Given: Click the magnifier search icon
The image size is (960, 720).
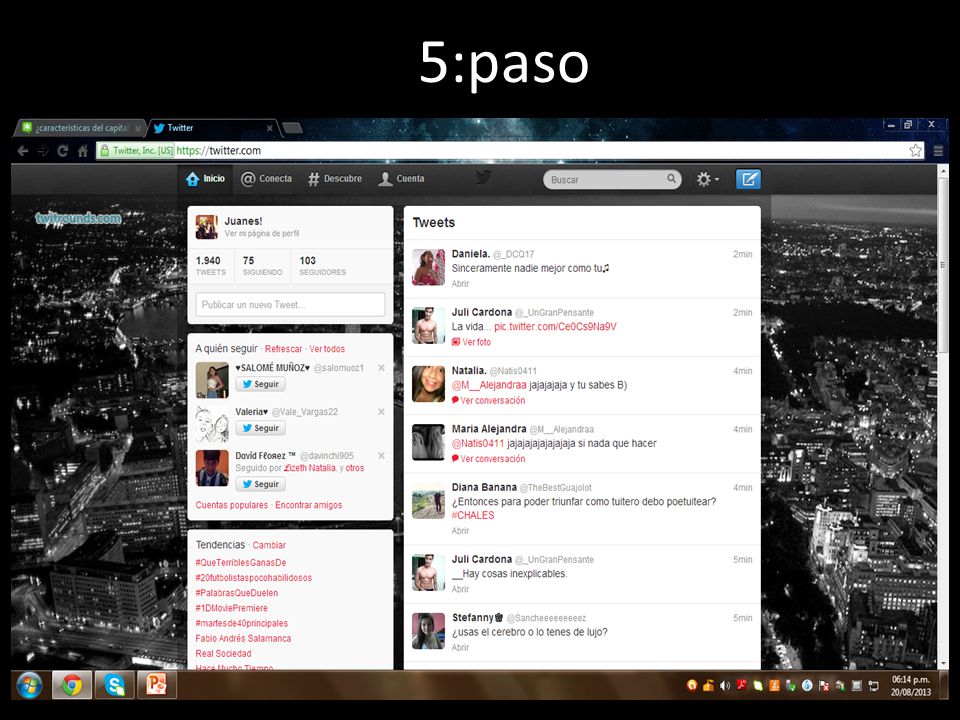Looking at the screenshot, I should pos(671,179).
